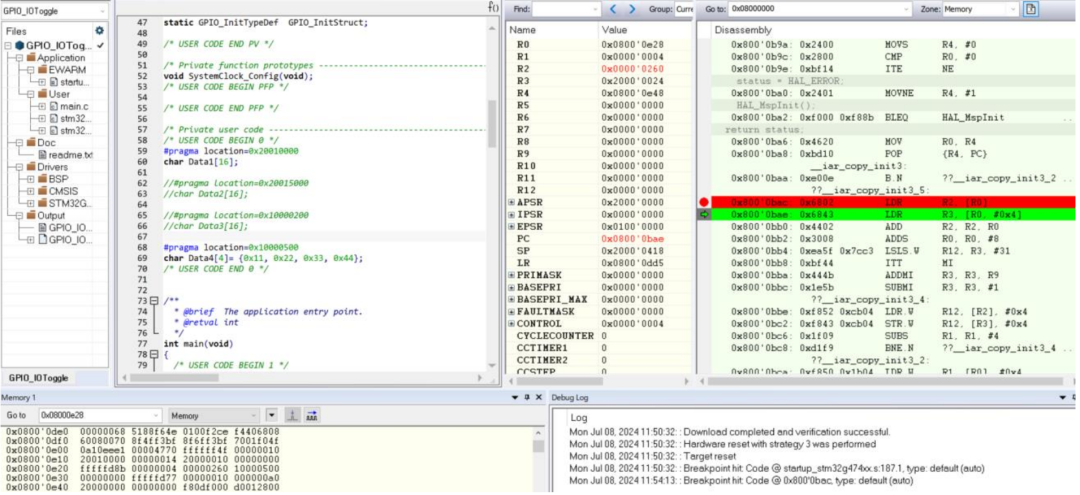
Task: Select PC register value 0x0800'0bae
Action: pos(632,238)
